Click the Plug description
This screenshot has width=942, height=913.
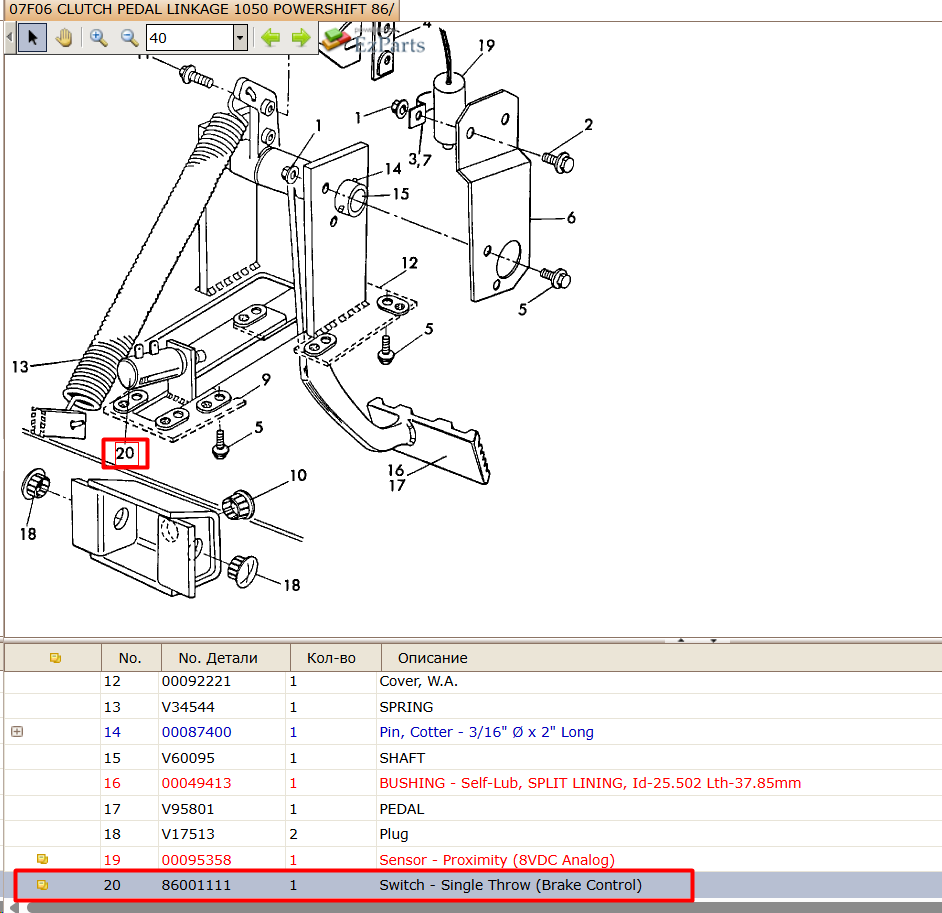[x=394, y=834]
